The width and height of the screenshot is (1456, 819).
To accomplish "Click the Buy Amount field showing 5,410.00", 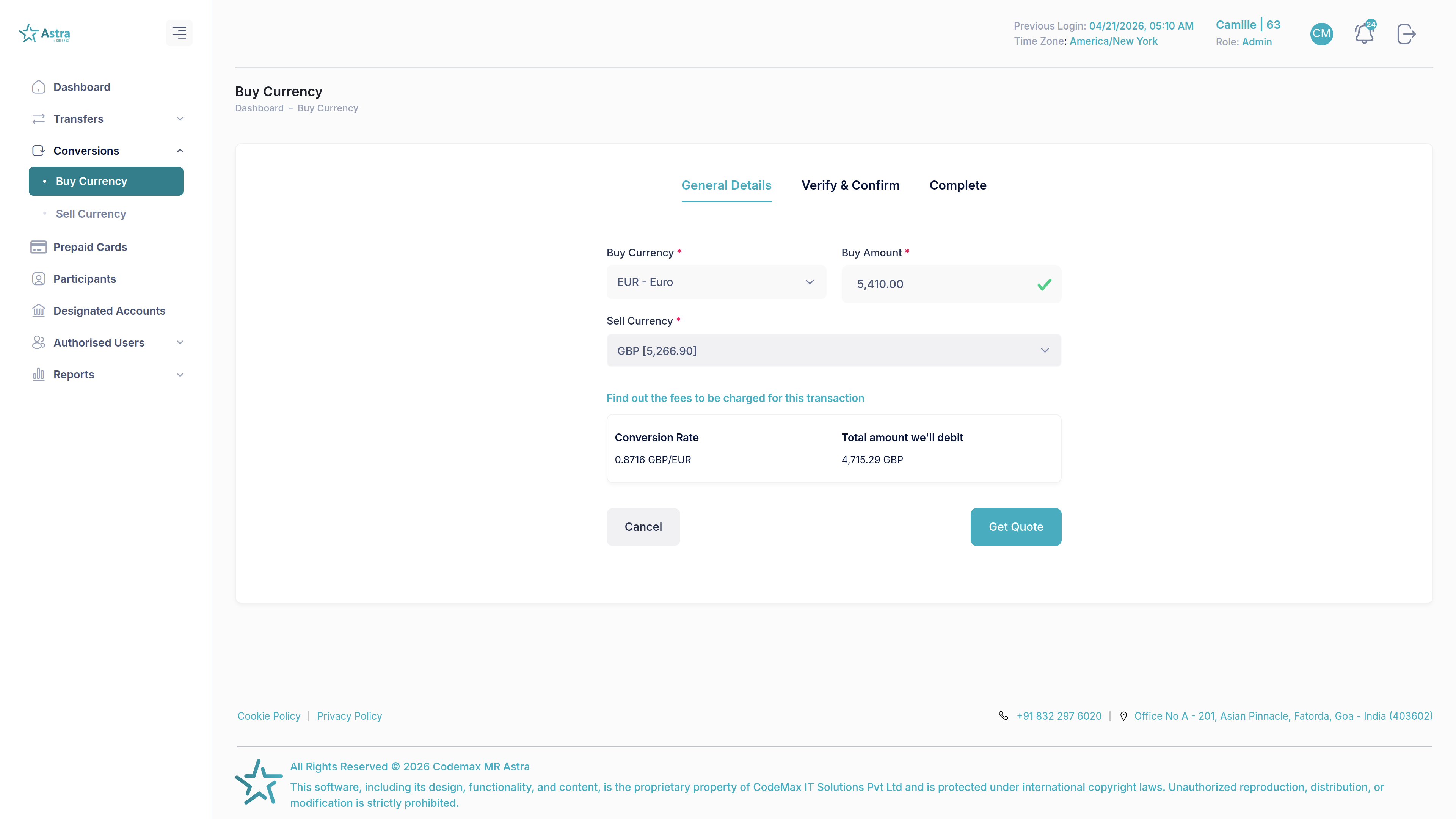I will (951, 284).
